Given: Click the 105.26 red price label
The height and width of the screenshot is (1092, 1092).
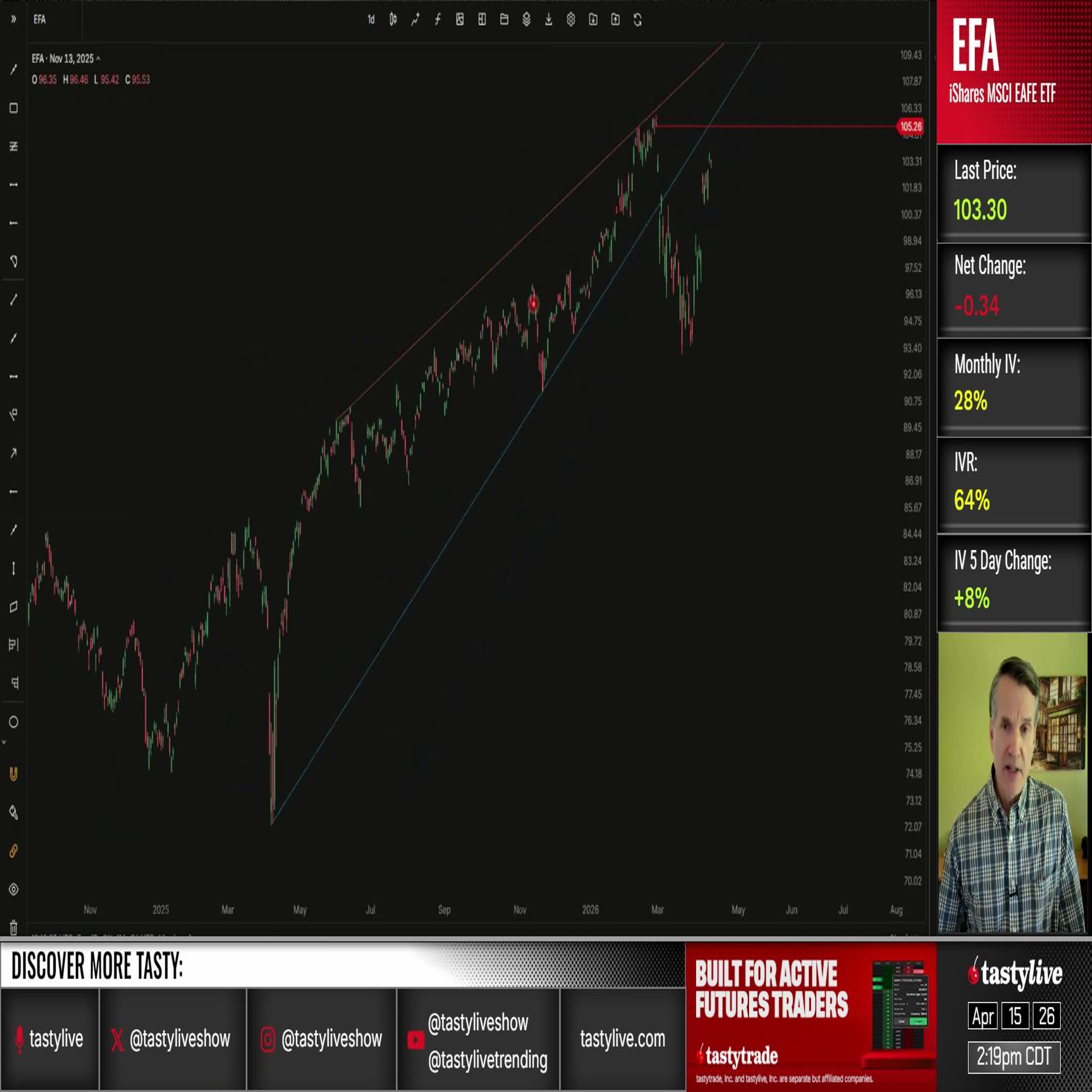Looking at the screenshot, I should point(910,127).
